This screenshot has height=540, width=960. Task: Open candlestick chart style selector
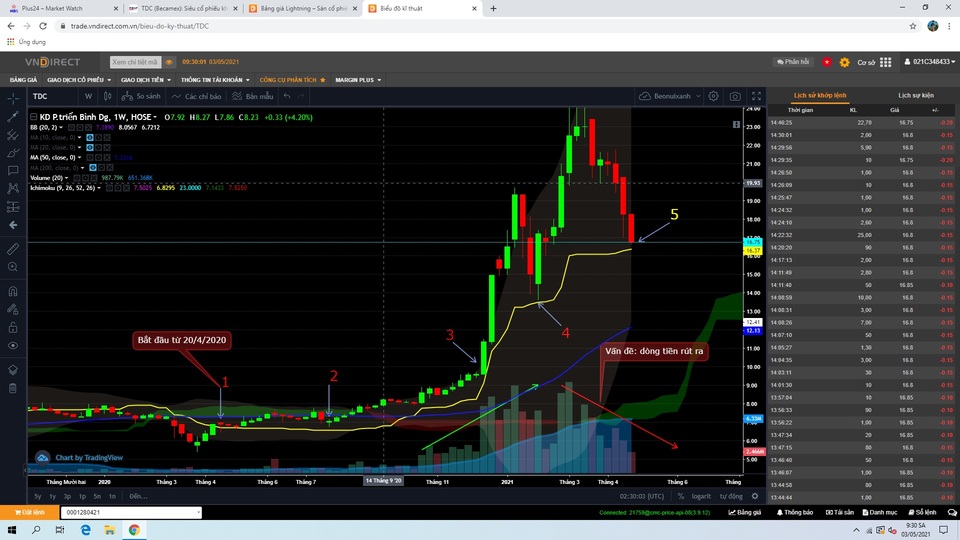[x=108, y=96]
